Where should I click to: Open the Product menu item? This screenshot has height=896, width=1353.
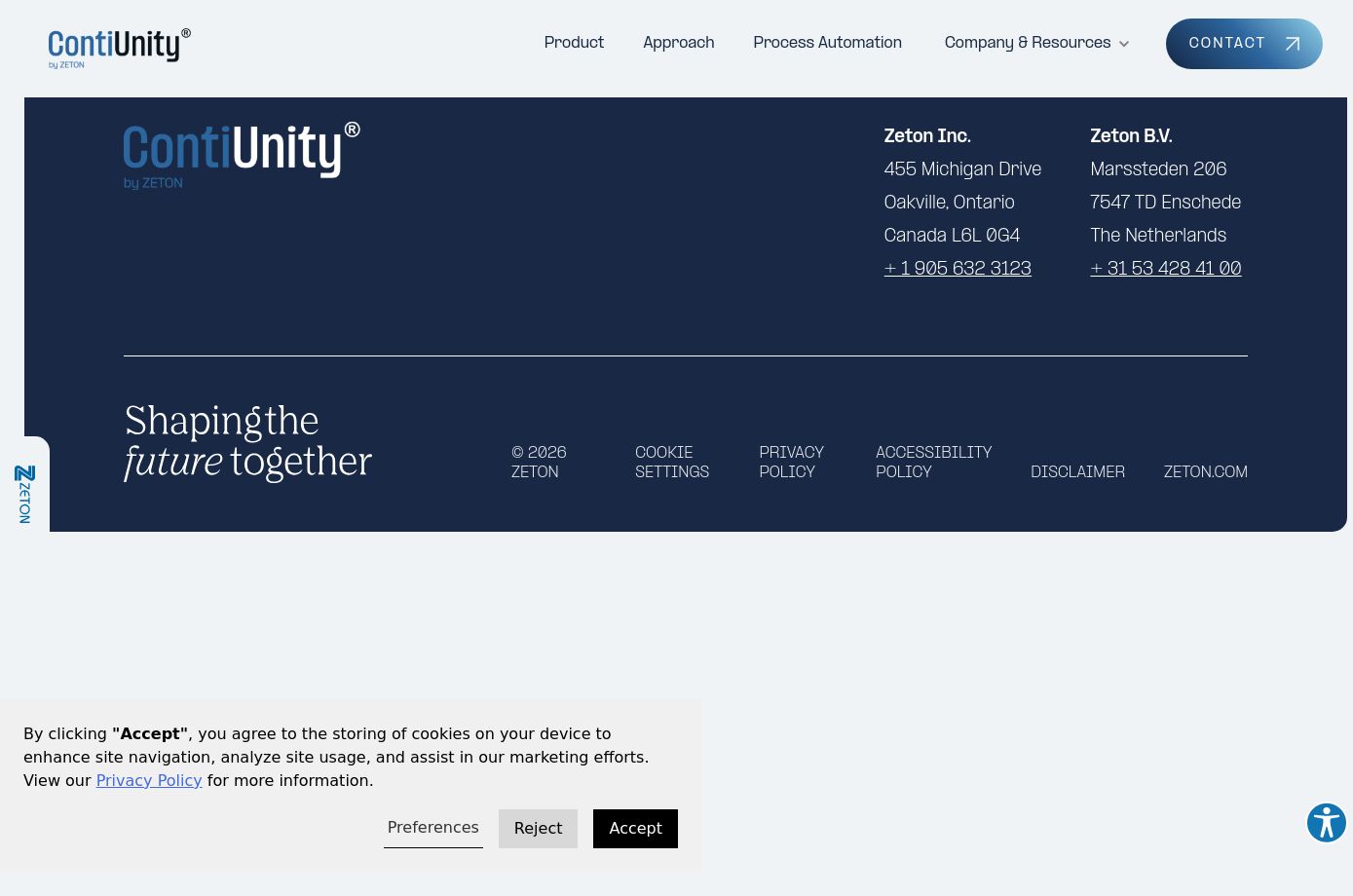pyautogui.click(x=574, y=43)
